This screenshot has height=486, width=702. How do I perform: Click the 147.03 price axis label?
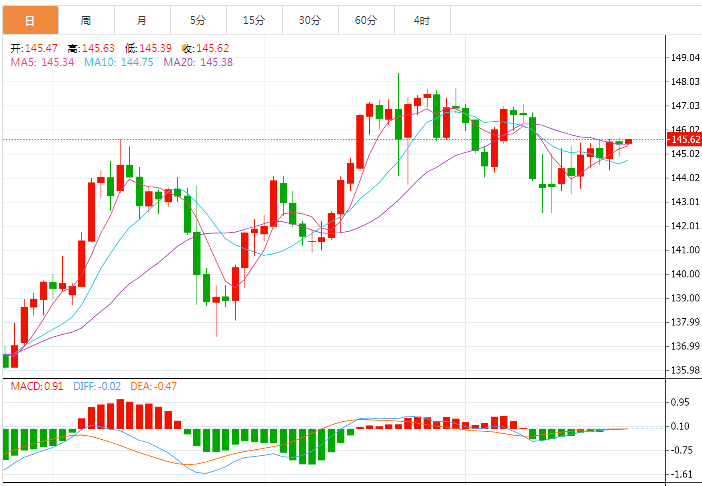click(685, 106)
